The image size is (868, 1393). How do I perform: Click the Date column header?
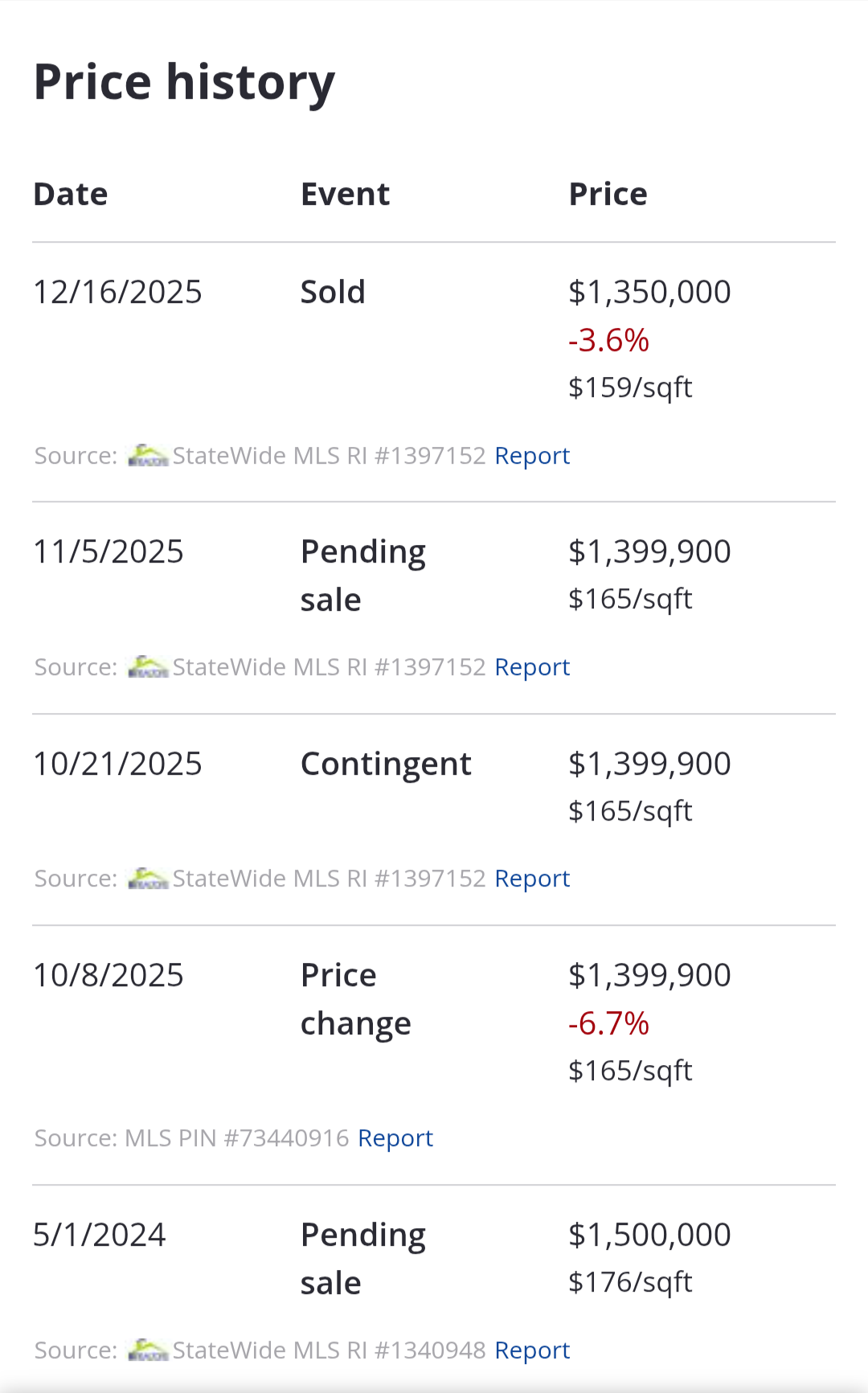71,195
